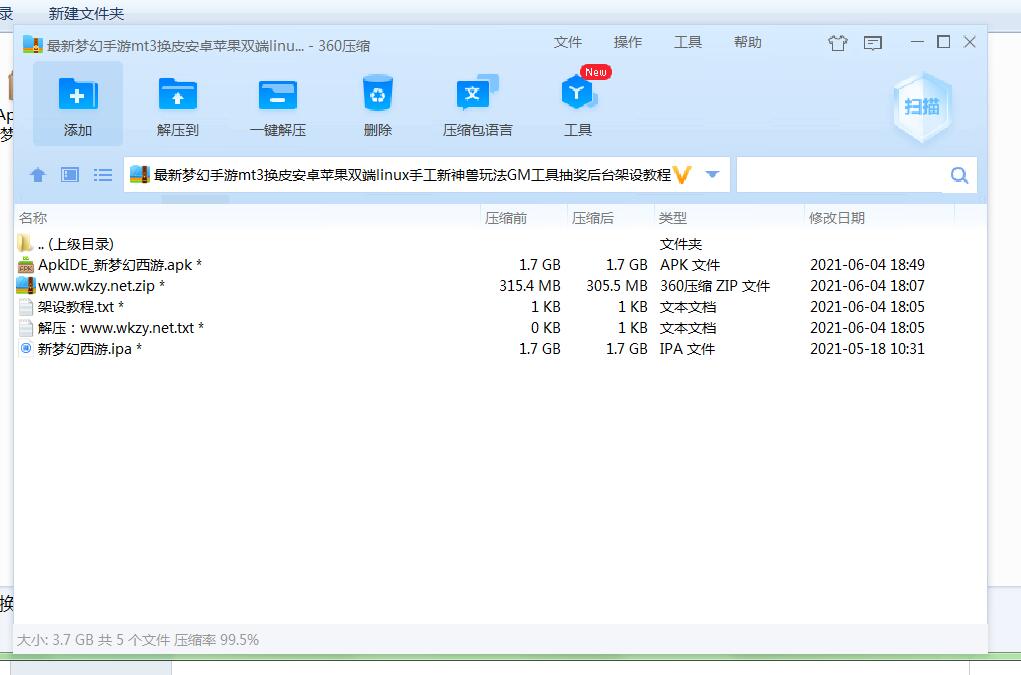This screenshot has width=1021, height=675.
Task: Open the 操作 menu
Action: [628, 42]
